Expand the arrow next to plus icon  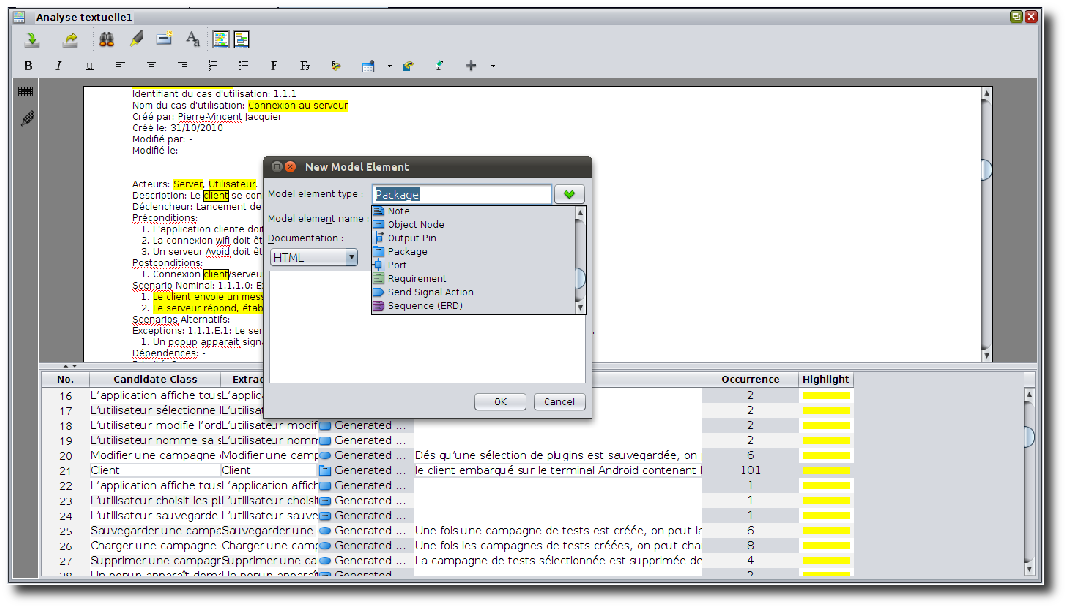coord(493,67)
